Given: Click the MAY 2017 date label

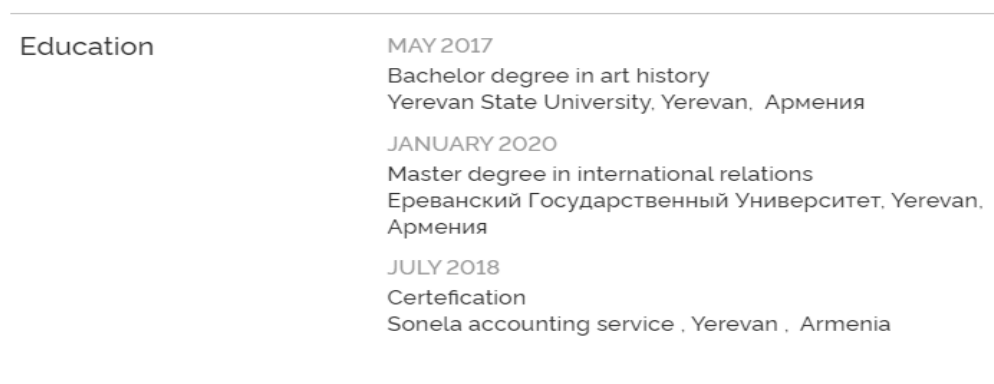Looking at the screenshot, I should click(x=440, y=46).
